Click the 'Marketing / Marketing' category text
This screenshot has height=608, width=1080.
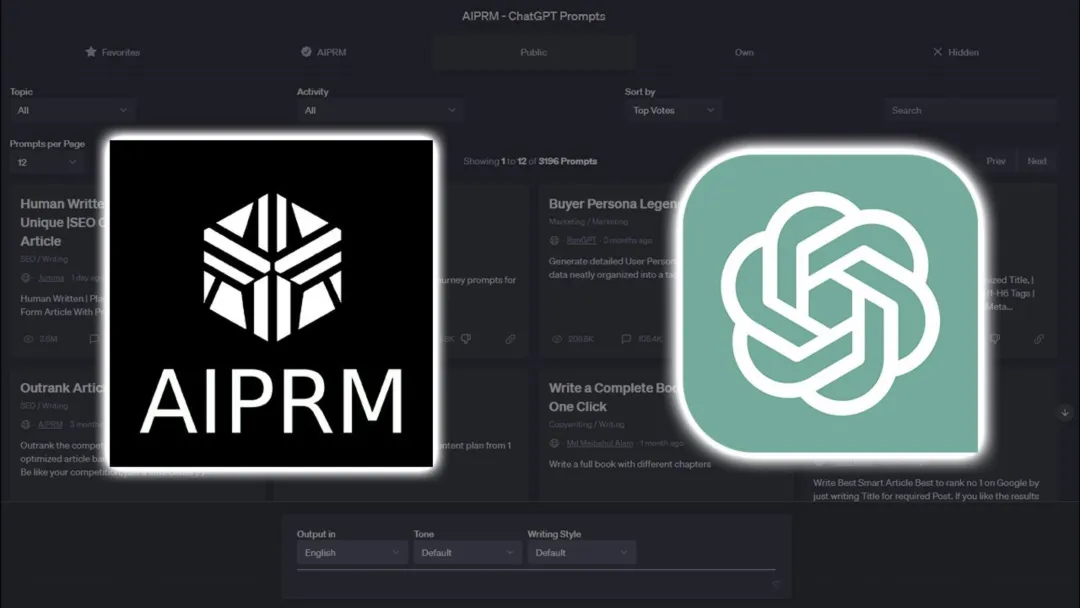pos(588,222)
